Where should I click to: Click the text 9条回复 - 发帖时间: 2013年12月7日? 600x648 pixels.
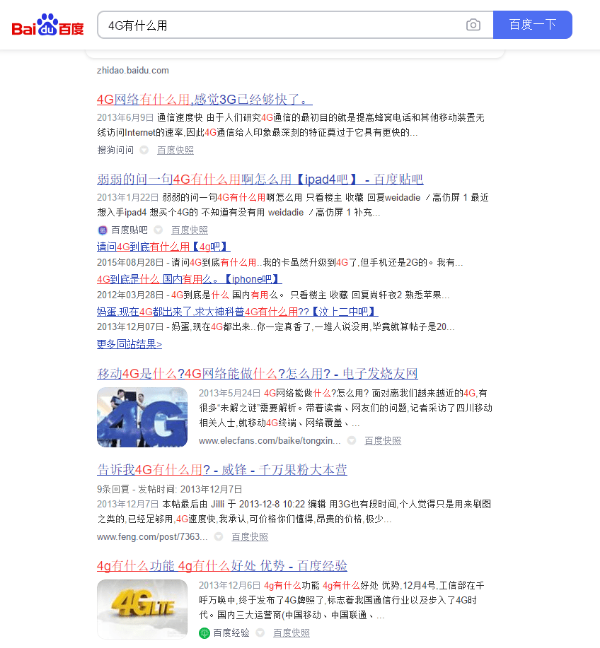(169, 489)
